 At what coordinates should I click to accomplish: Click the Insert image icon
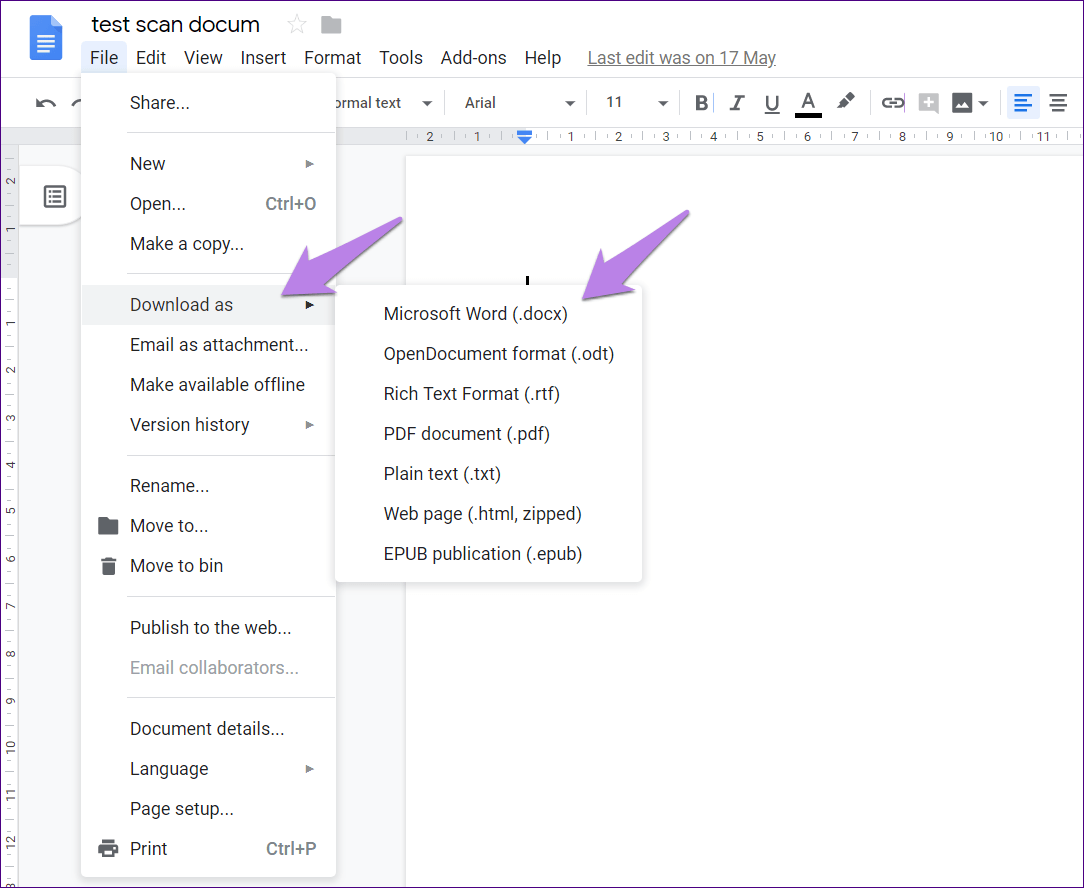[x=962, y=103]
